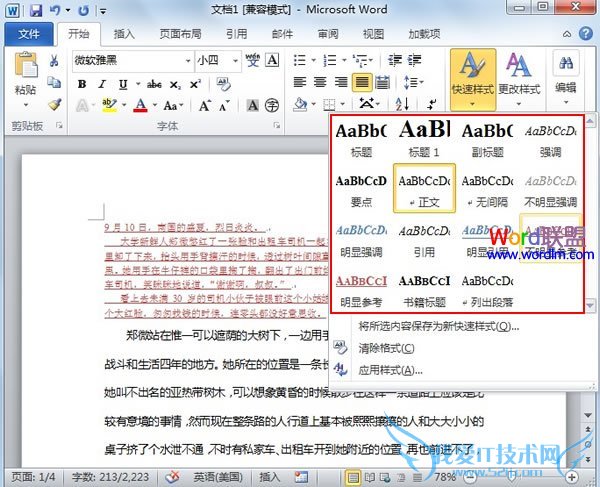
Task: Open the line spacing dropdown
Action: click(413, 82)
